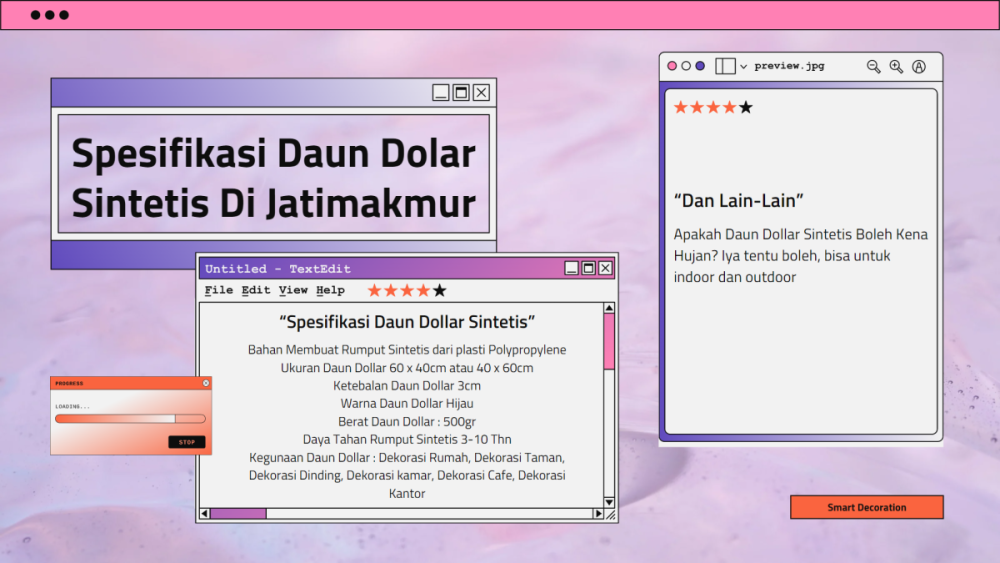Click the zoom in magnifier in preview.jpg window
The height and width of the screenshot is (563, 1000).
tap(896, 66)
